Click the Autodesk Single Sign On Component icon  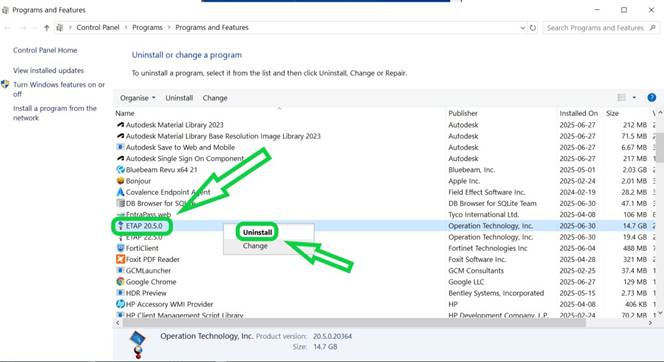(x=120, y=158)
